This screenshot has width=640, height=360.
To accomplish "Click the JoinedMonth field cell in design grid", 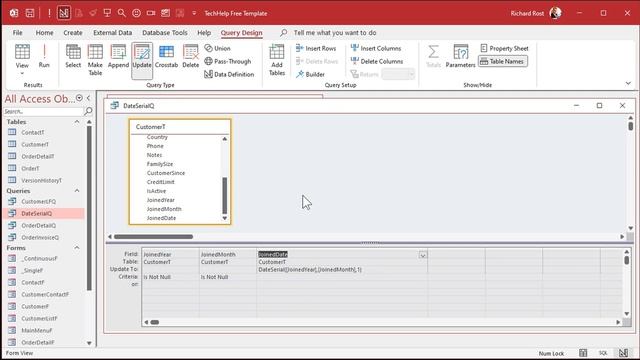I will (x=228, y=254).
